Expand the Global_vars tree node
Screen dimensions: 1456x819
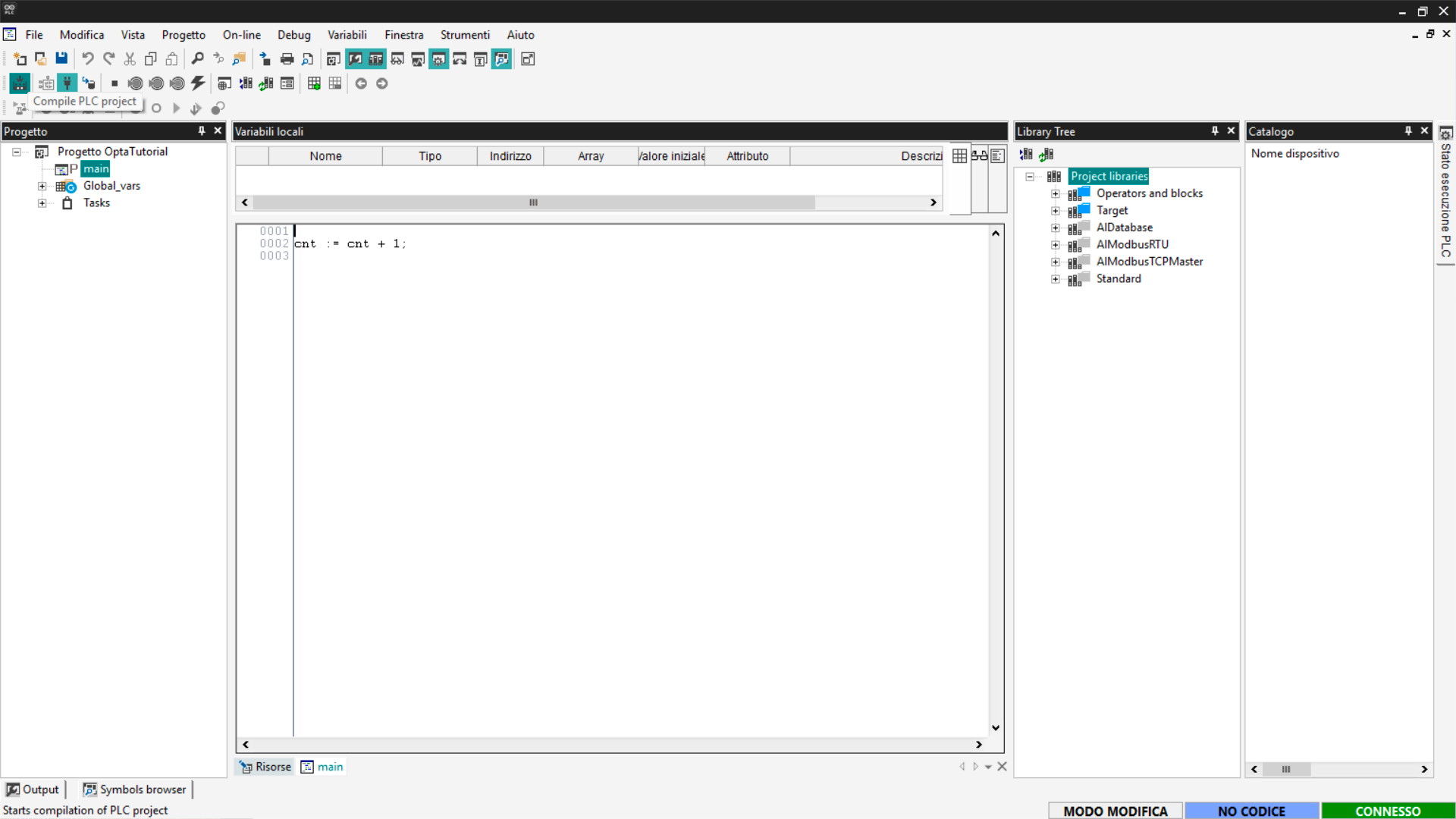(x=42, y=187)
